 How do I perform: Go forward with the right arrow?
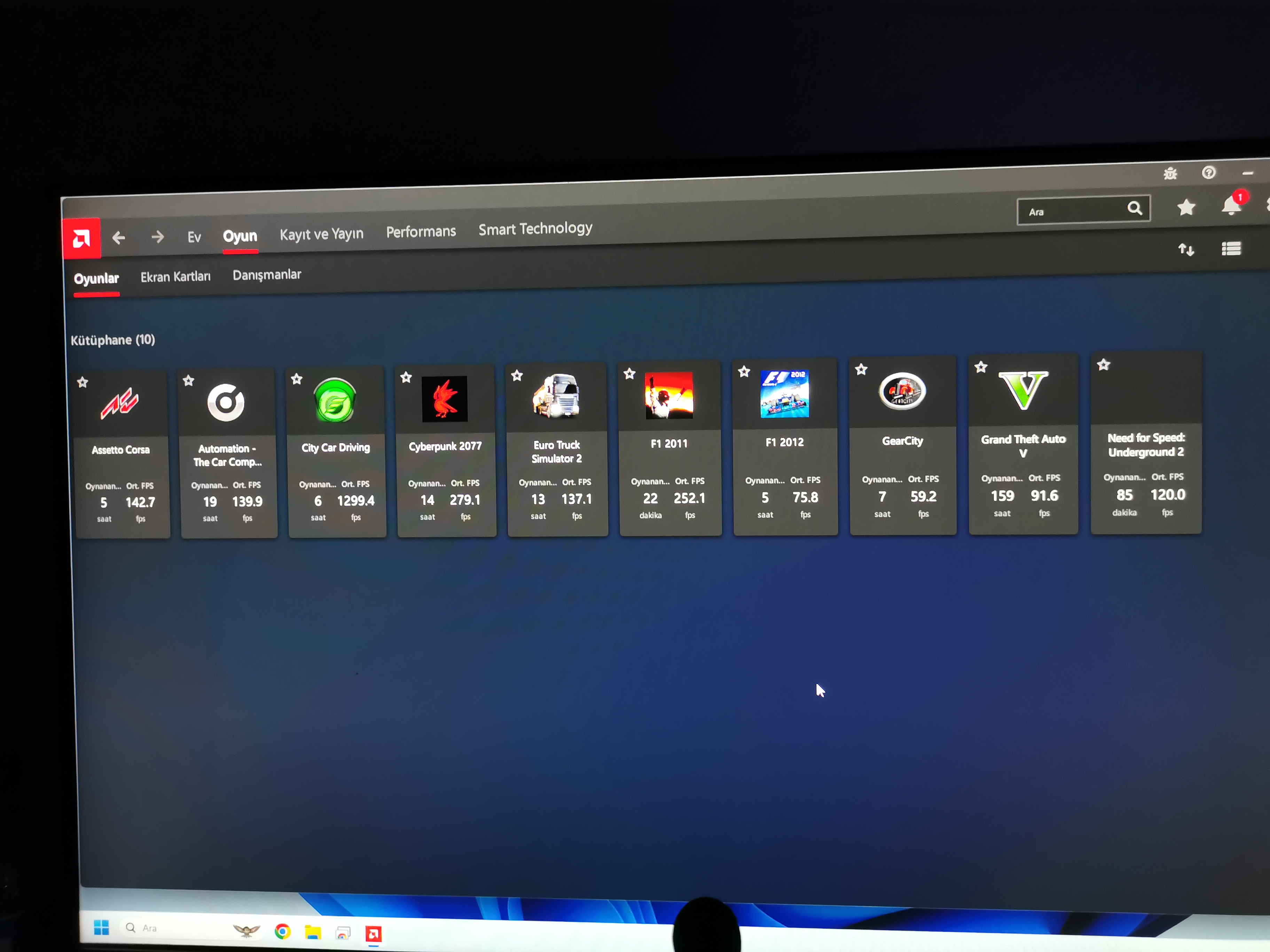click(157, 236)
